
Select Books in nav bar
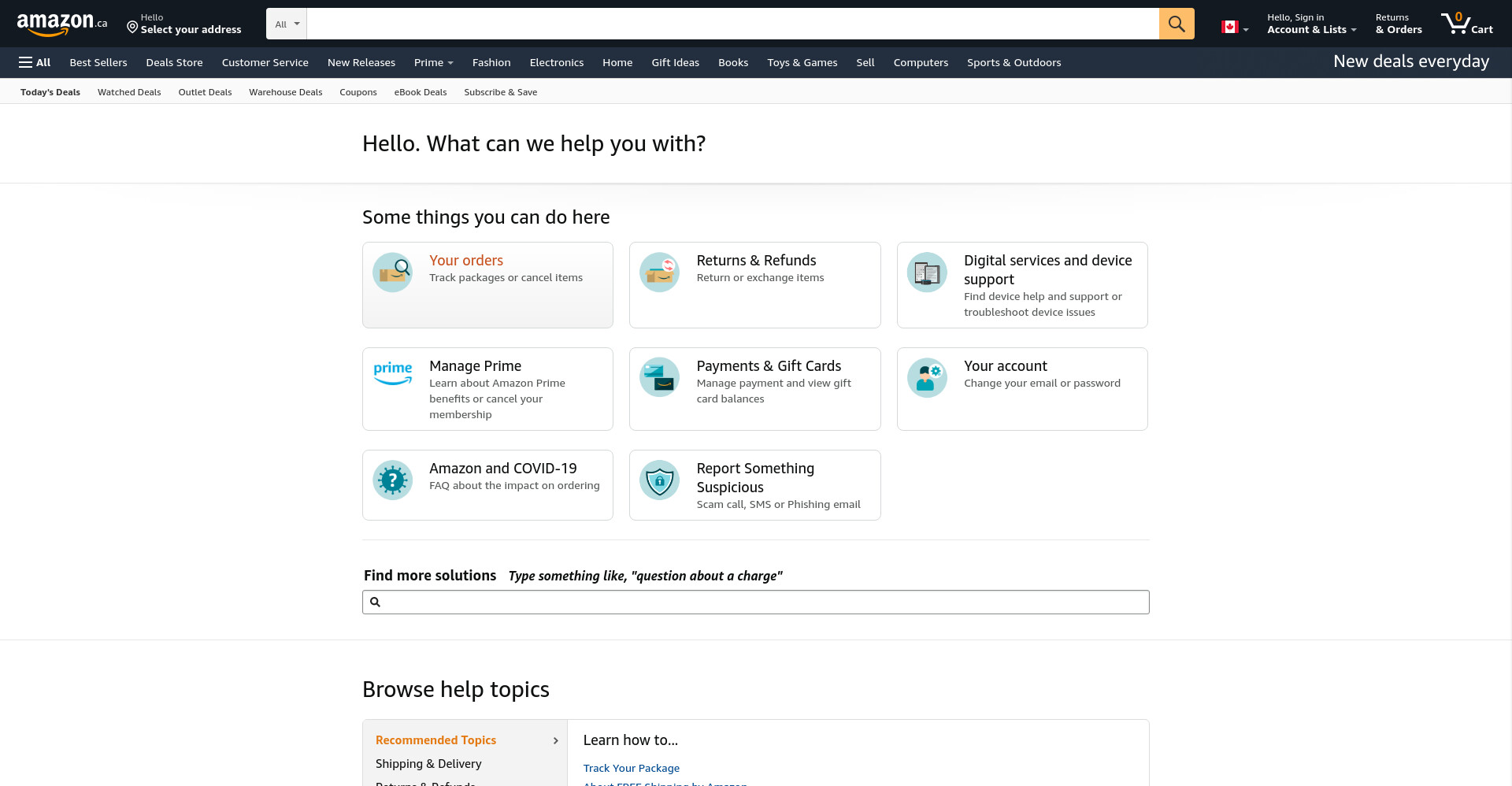[x=733, y=62]
